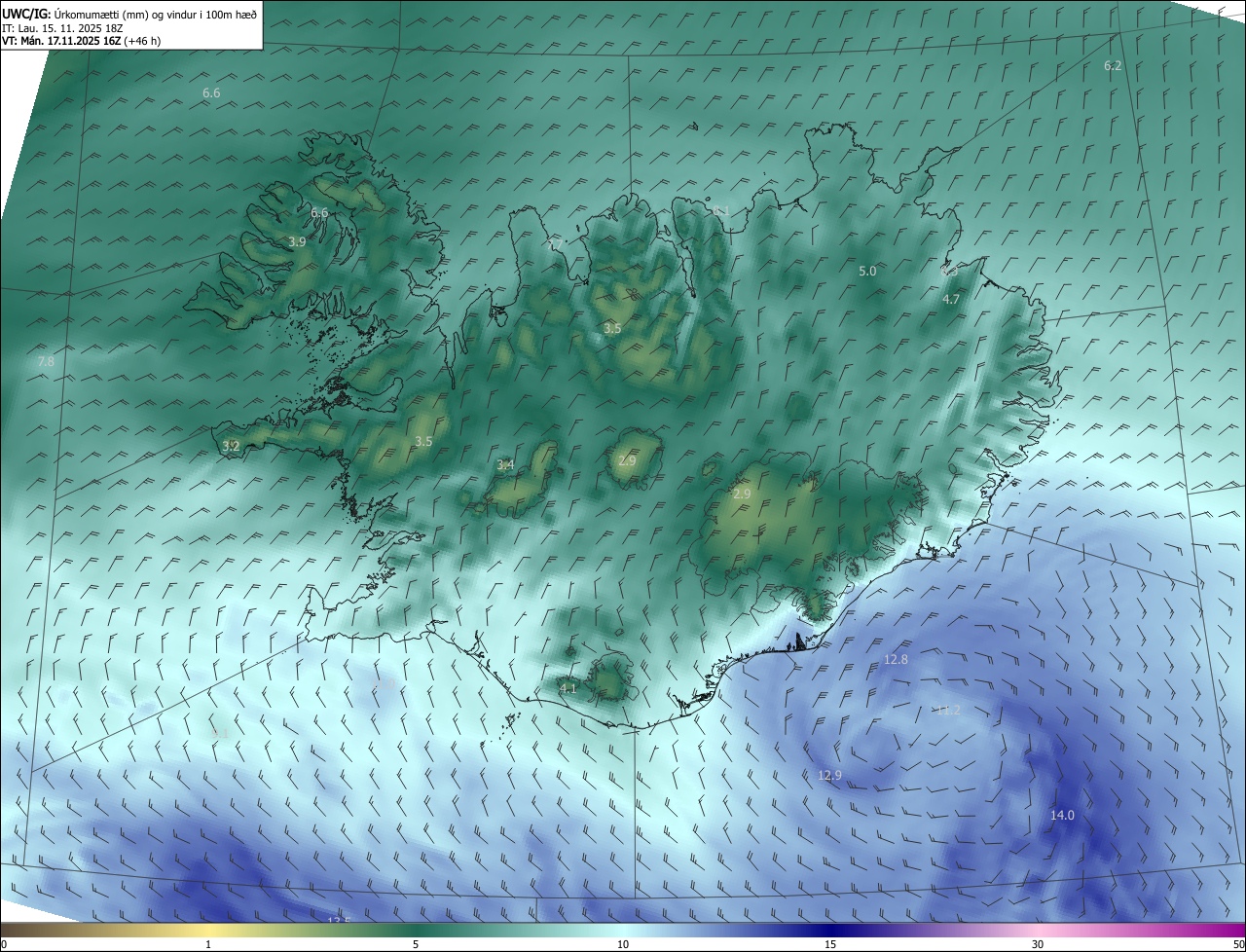Viewport: 1246px width, 952px height.
Task: Click the 12.8 value label on the map
Action: (x=896, y=659)
